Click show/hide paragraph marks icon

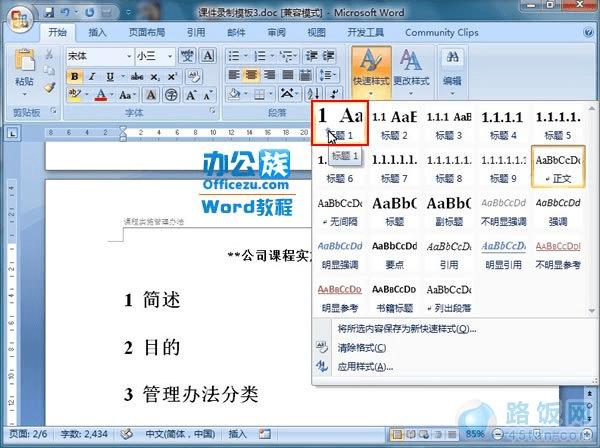tap(334, 94)
